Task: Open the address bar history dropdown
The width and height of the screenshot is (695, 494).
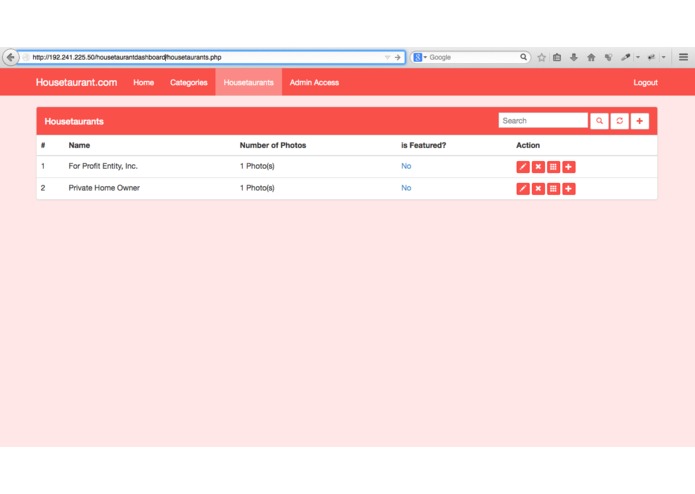Action: click(x=387, y=57)
